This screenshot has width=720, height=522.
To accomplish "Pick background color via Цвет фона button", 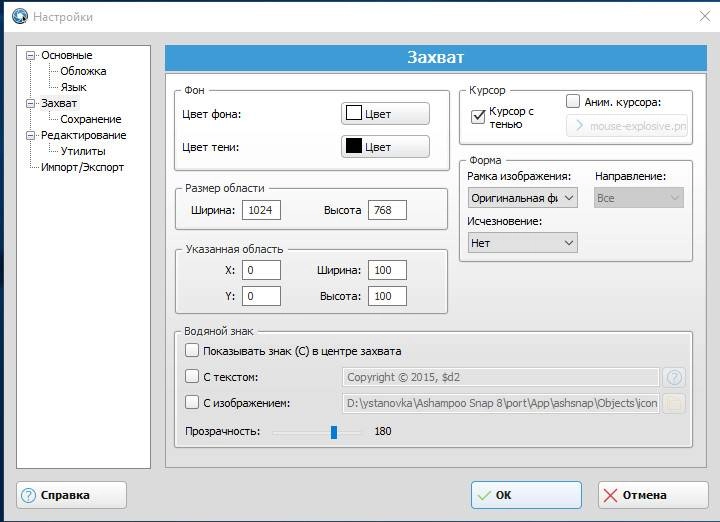I will pyautogui.click(x=385, y=113).
